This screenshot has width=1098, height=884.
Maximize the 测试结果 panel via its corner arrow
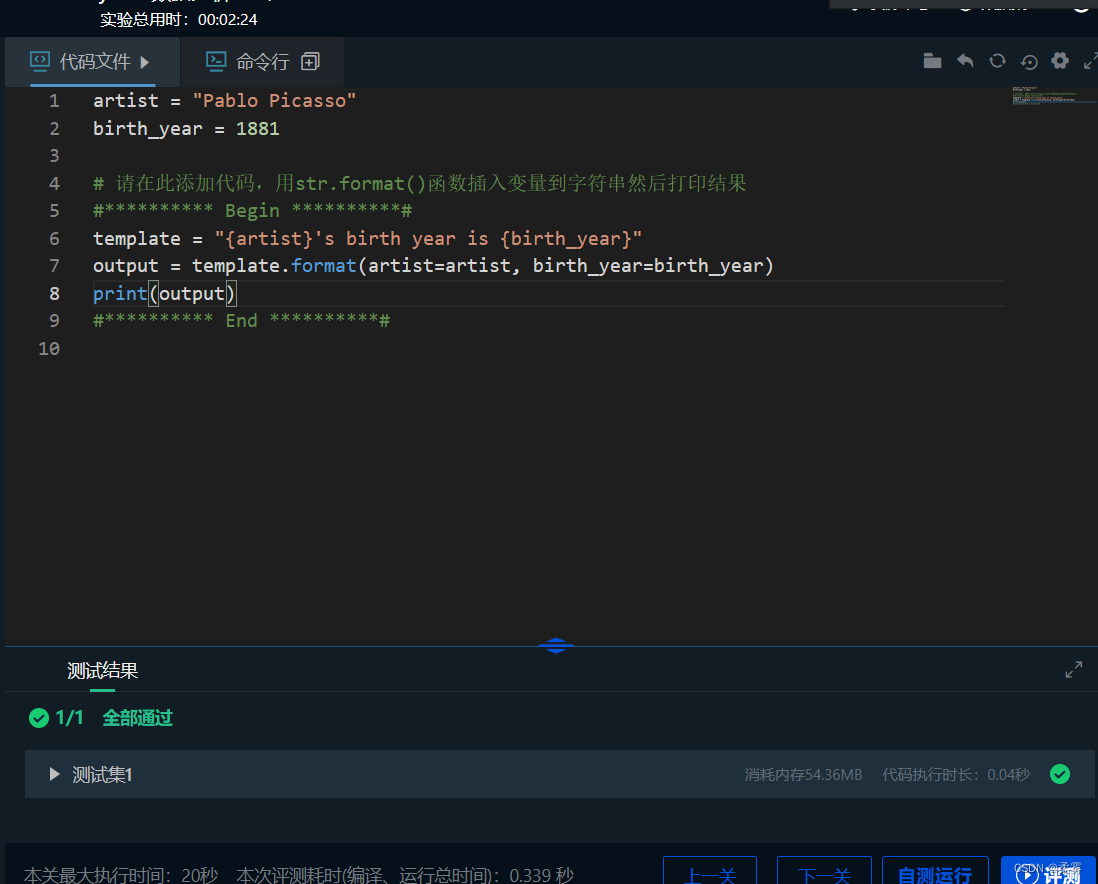1073,669
